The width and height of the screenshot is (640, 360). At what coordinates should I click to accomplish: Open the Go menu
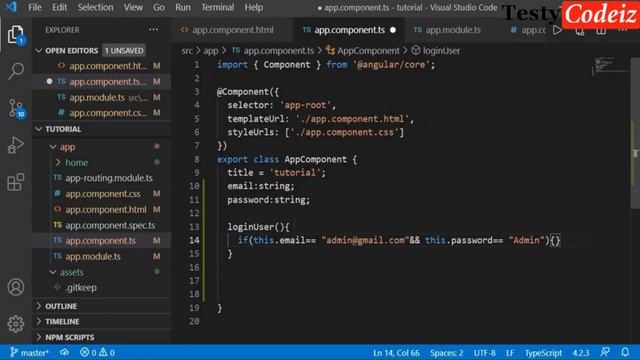[159, 7]
